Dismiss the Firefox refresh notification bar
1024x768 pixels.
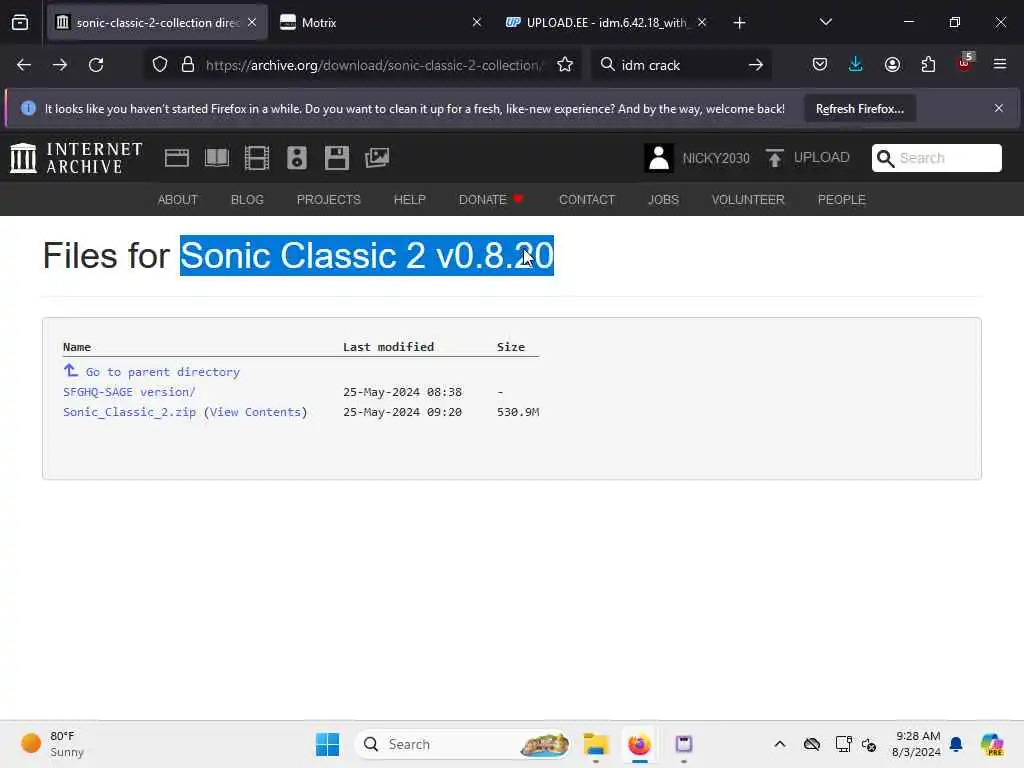tap(999, 108)
